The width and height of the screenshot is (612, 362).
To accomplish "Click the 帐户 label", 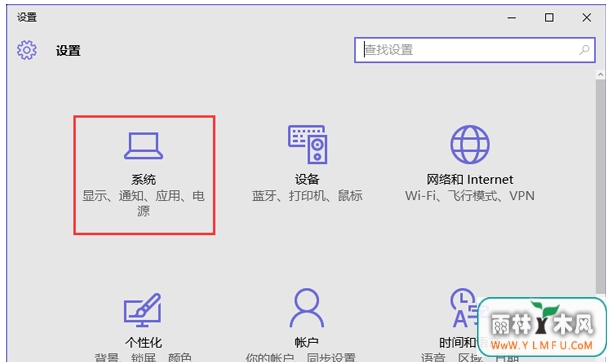I will pyautogui.click(x=307, y=342).
